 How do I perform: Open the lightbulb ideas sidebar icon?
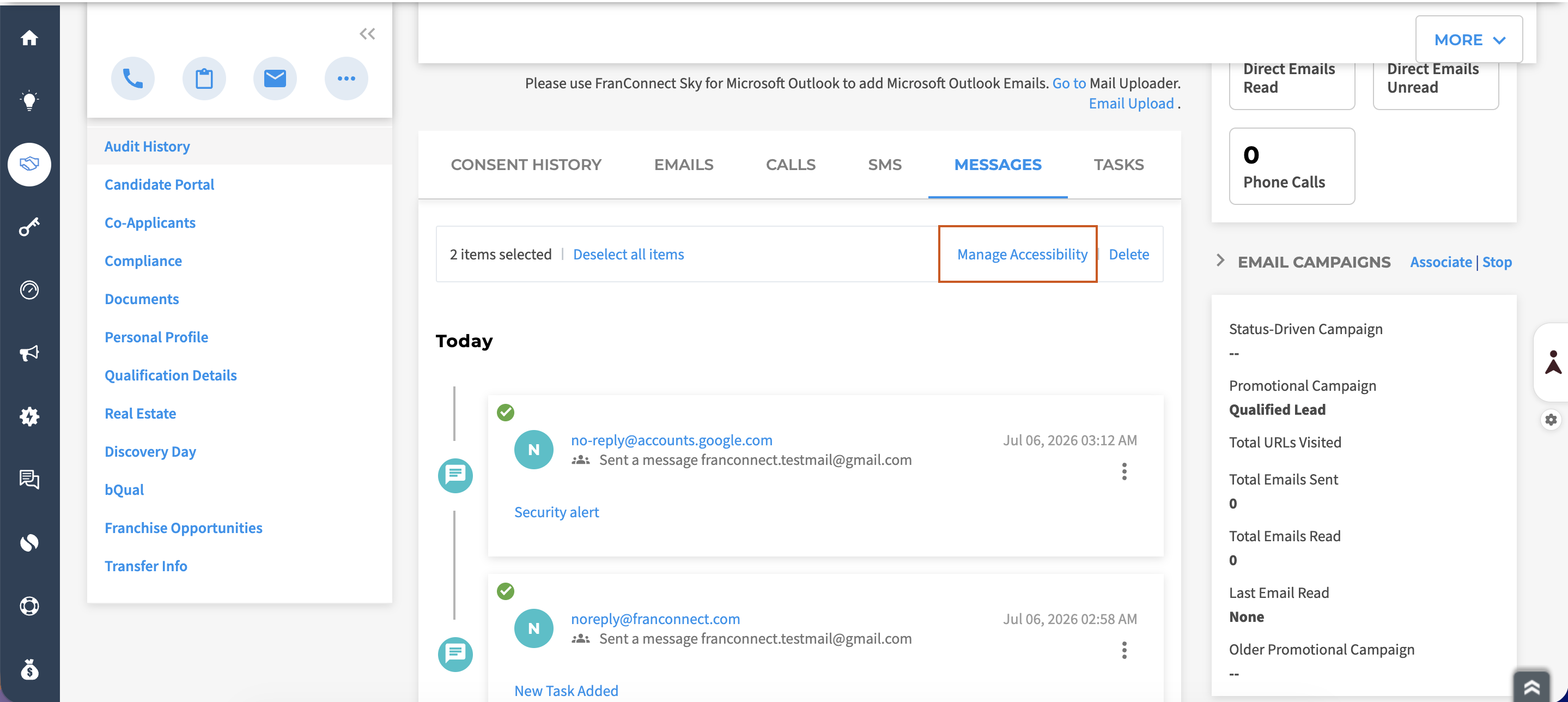pos(29,100)
